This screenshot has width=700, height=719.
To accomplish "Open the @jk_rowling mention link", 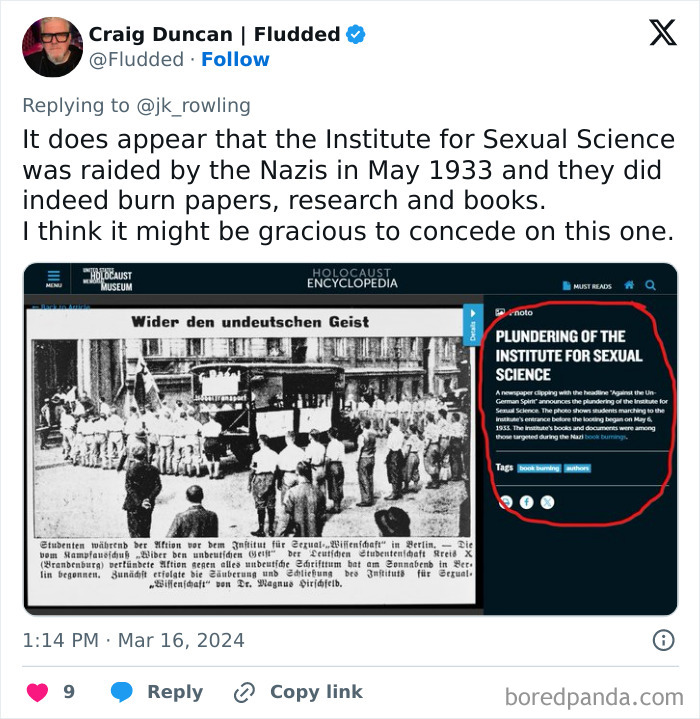I will (193, 105).
